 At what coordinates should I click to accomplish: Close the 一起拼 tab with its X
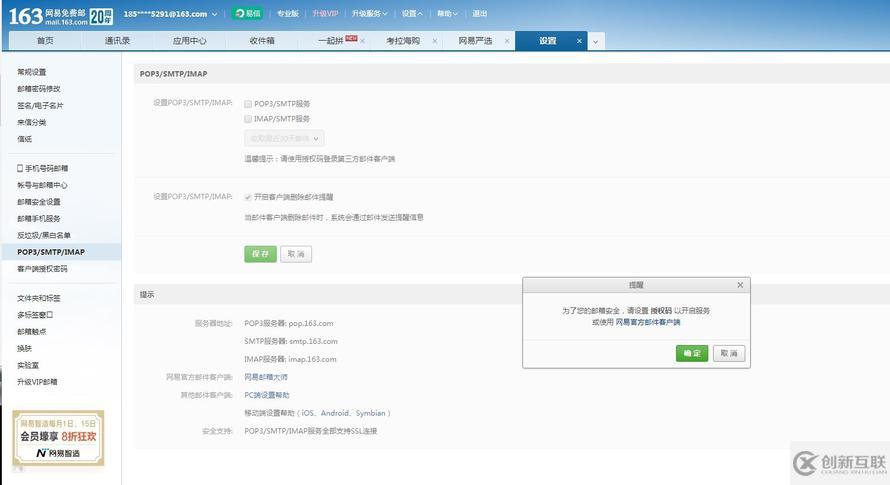click(362, 41)
